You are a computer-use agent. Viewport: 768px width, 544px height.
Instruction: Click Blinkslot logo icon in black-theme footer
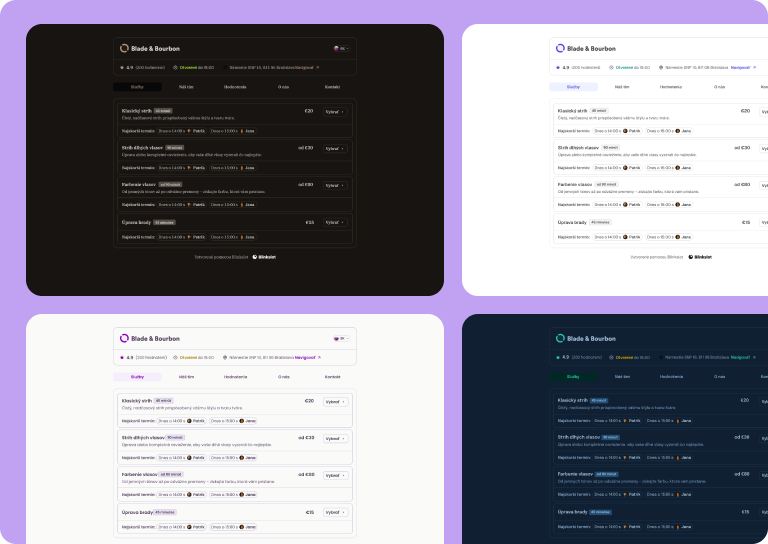tap(256, 256)
